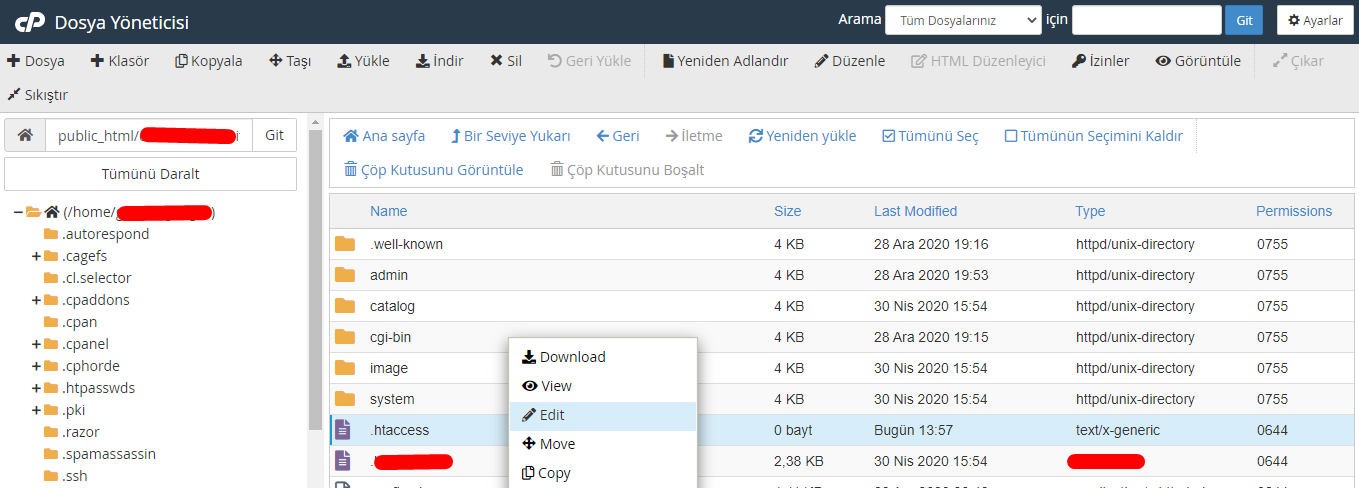
Task: Select .spamassassin in folder tree
Action: pyautogui.click(x=108, y=454)
